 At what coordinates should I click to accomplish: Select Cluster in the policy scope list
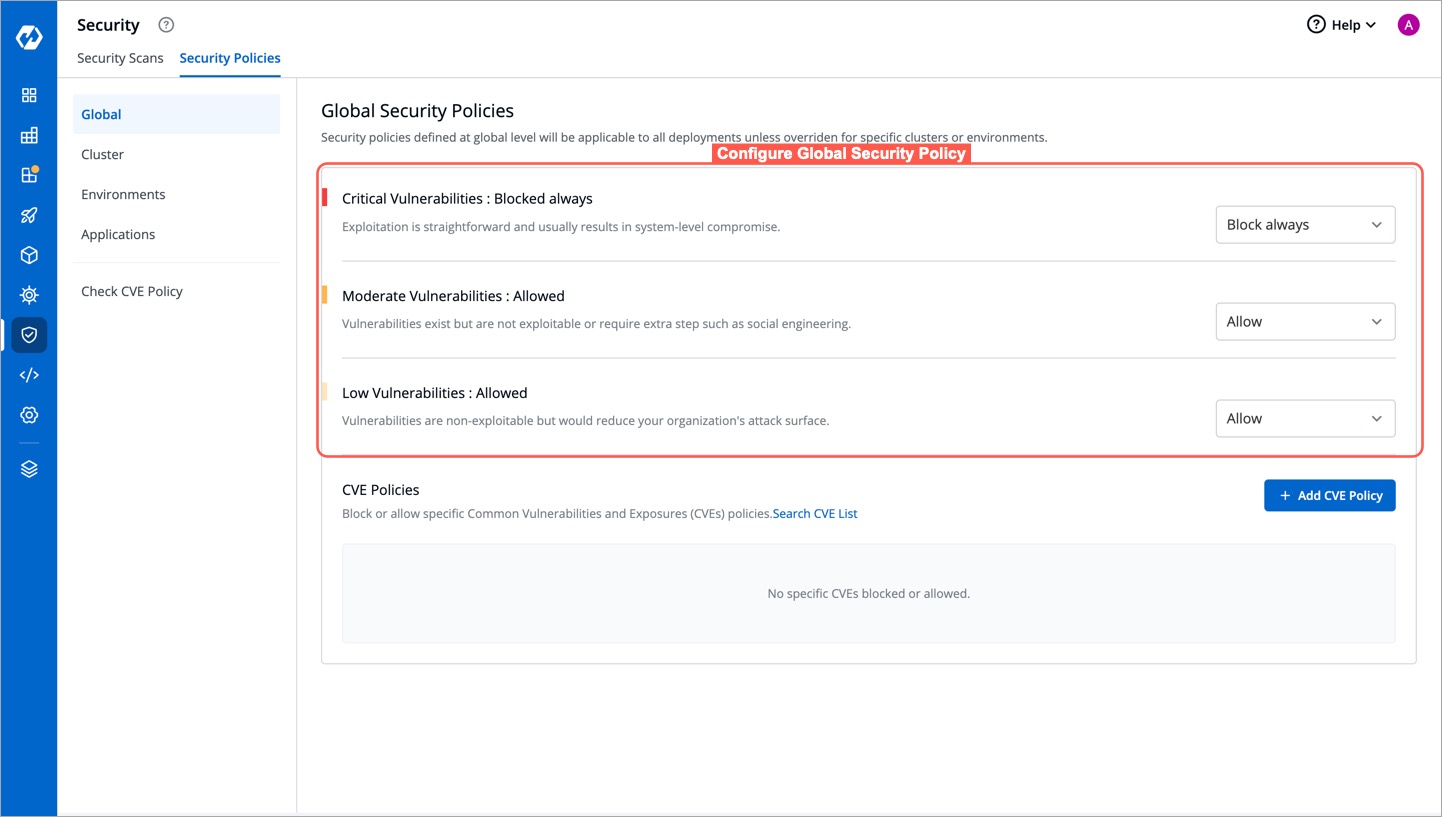click(102, 154)
